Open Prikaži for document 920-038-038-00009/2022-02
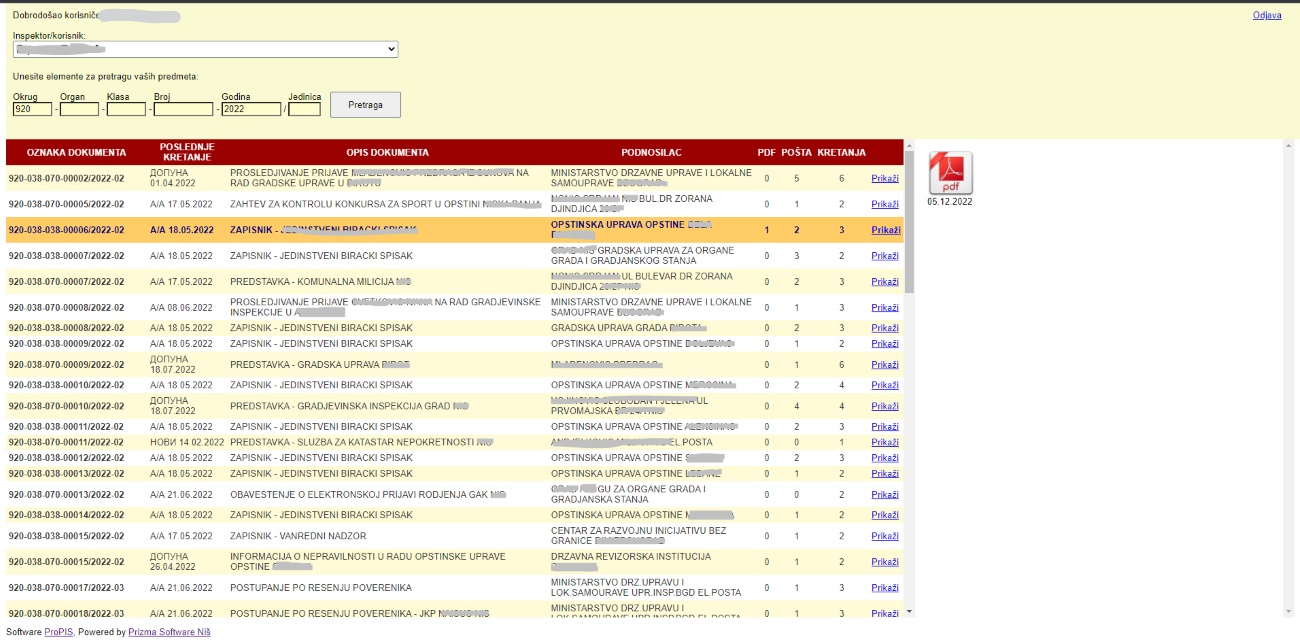This screenshot has height=640, width=1300. 885,344
